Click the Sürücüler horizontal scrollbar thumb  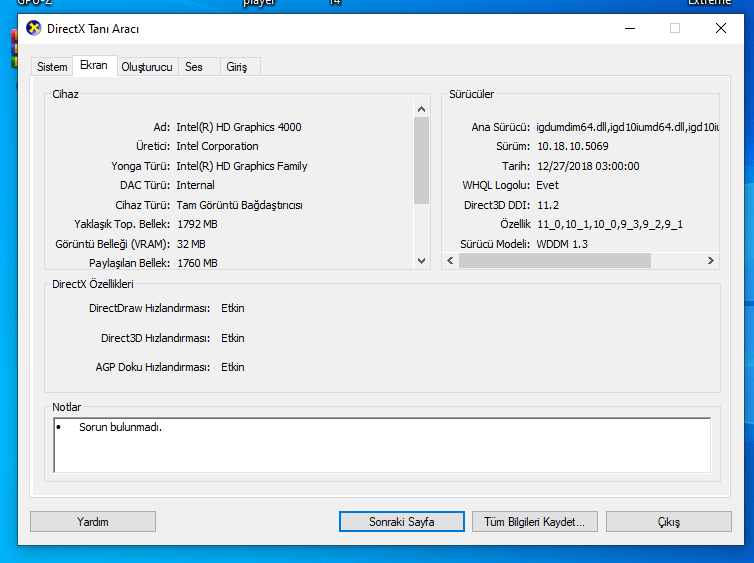pos(555,261)
